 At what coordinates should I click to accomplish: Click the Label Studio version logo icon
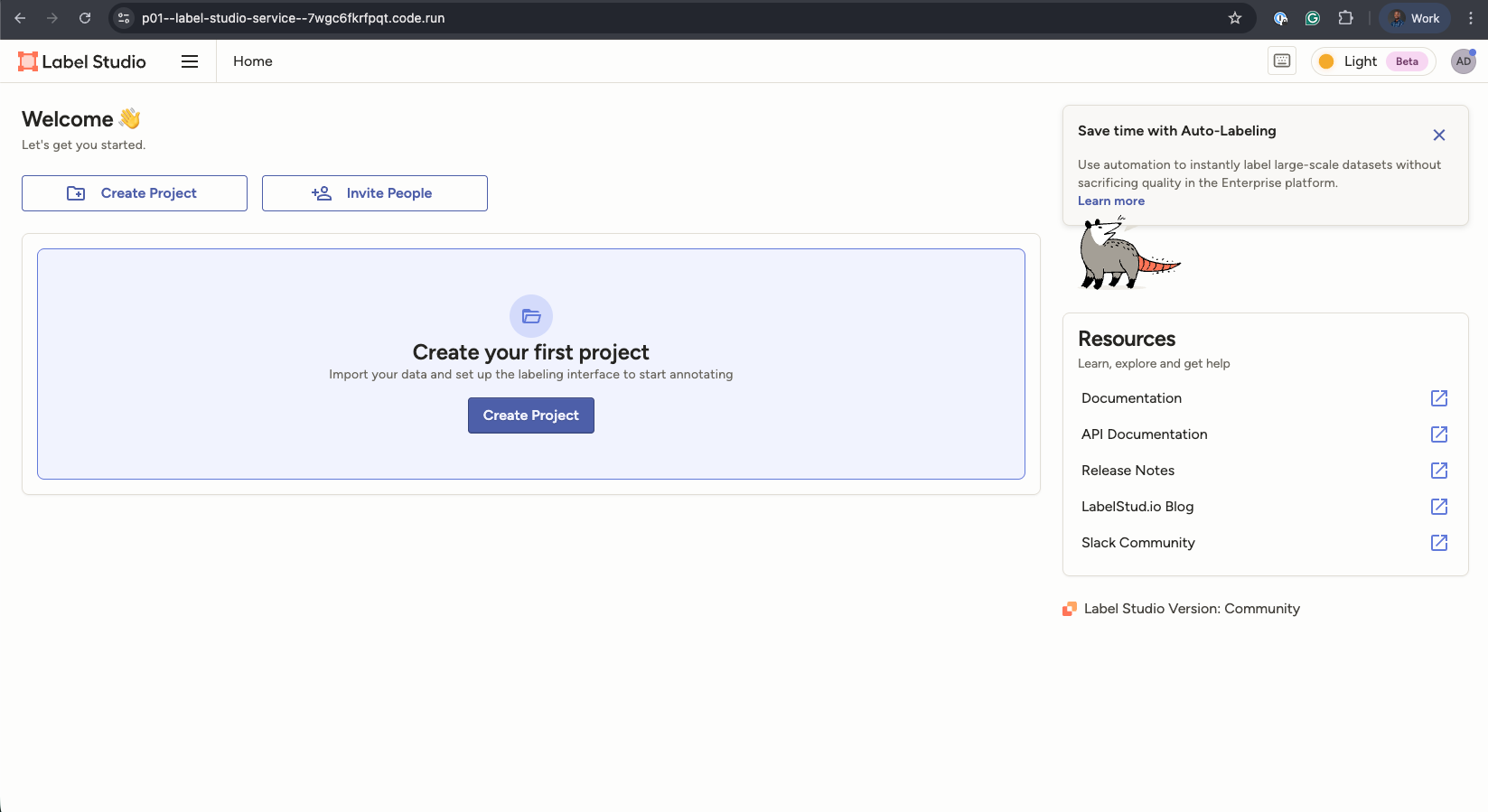coord(1070,609)
